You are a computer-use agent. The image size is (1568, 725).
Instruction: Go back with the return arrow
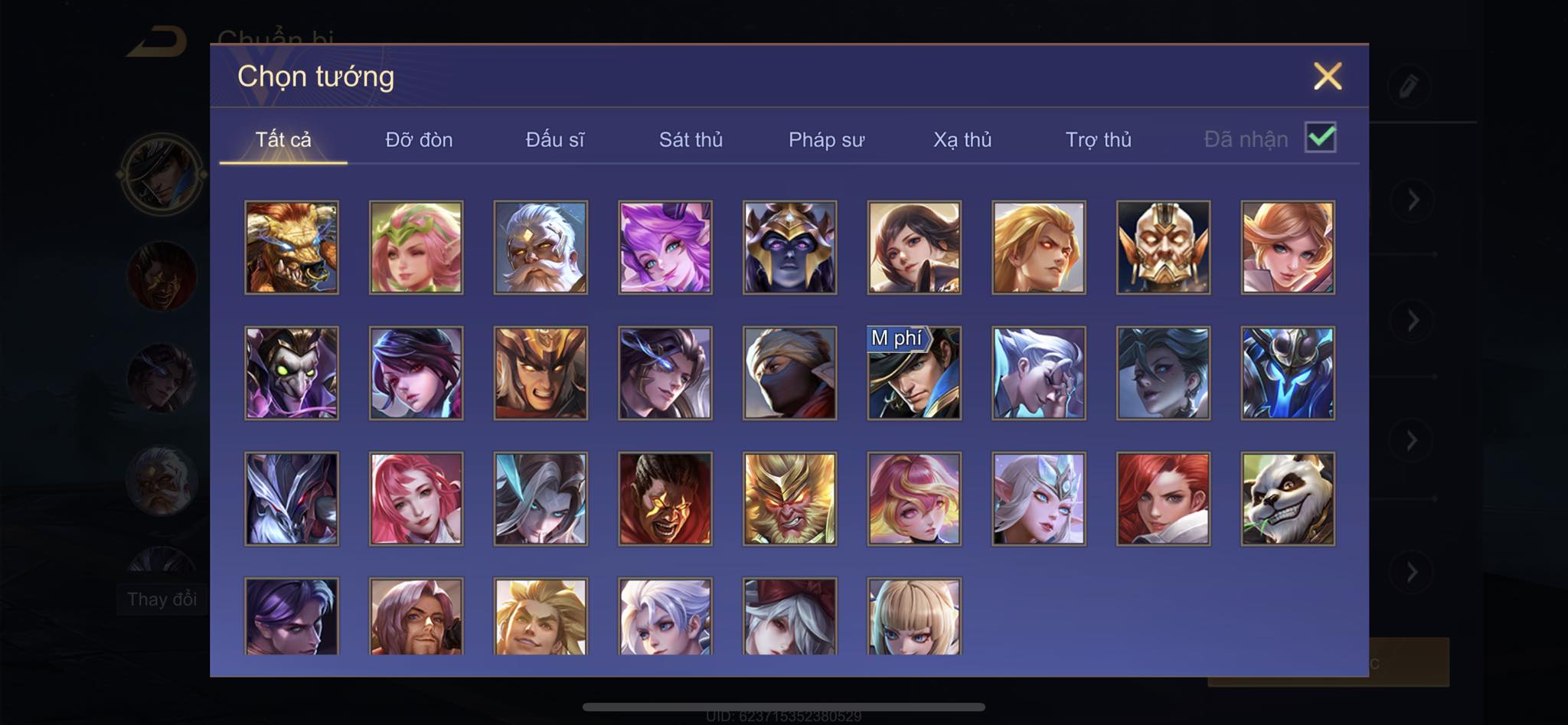coord(158,41)
